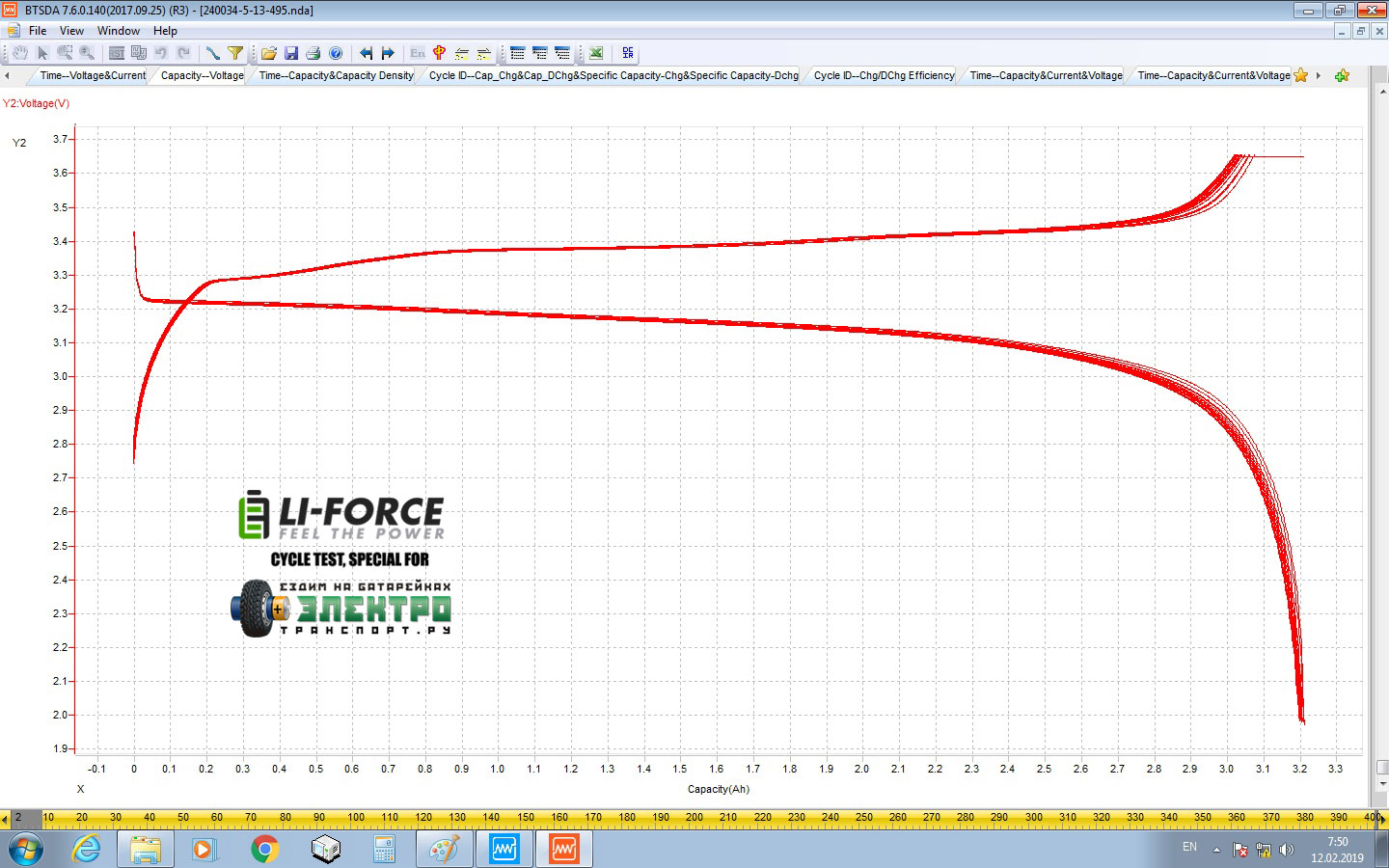Click the first list view icon
Viewport: 1389px width, 868px height.
click(x=518, y=53)
